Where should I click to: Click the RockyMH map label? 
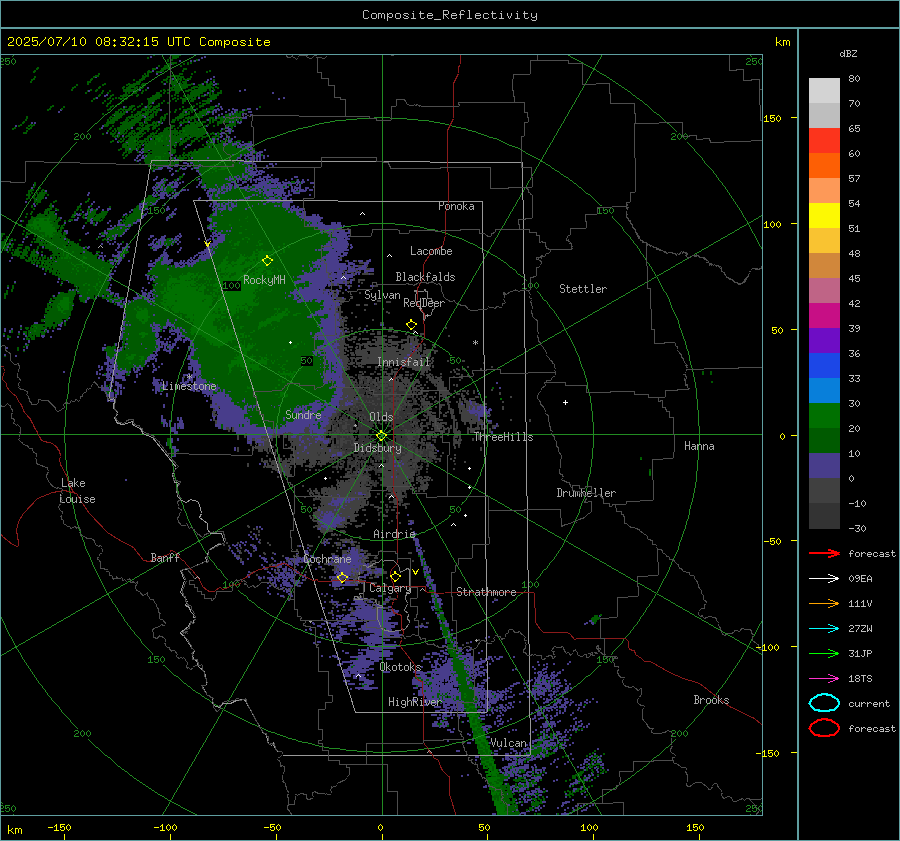[264, 280]
